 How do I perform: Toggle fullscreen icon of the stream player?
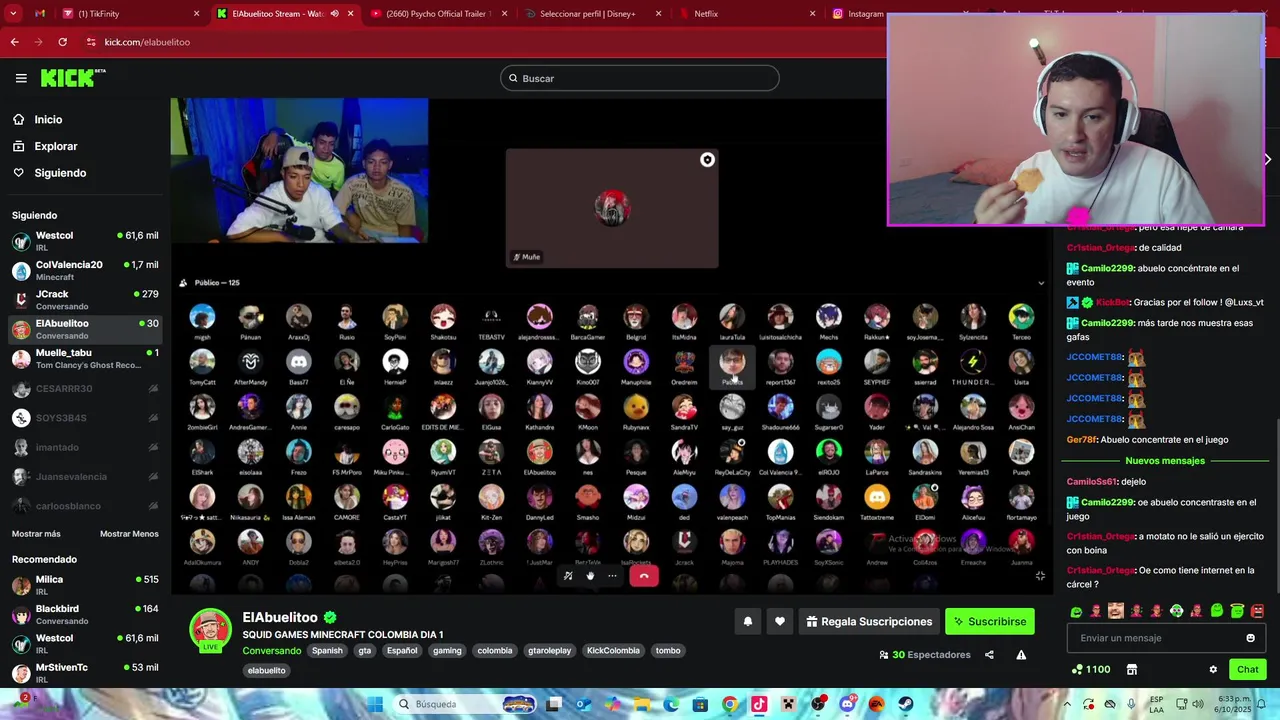pos(1040,575)
